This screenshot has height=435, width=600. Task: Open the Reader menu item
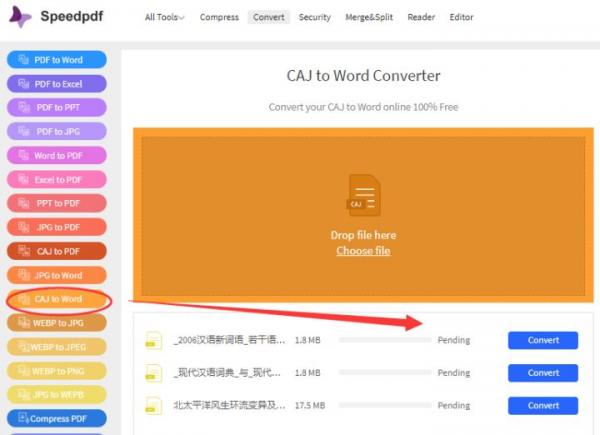point(421,17)
